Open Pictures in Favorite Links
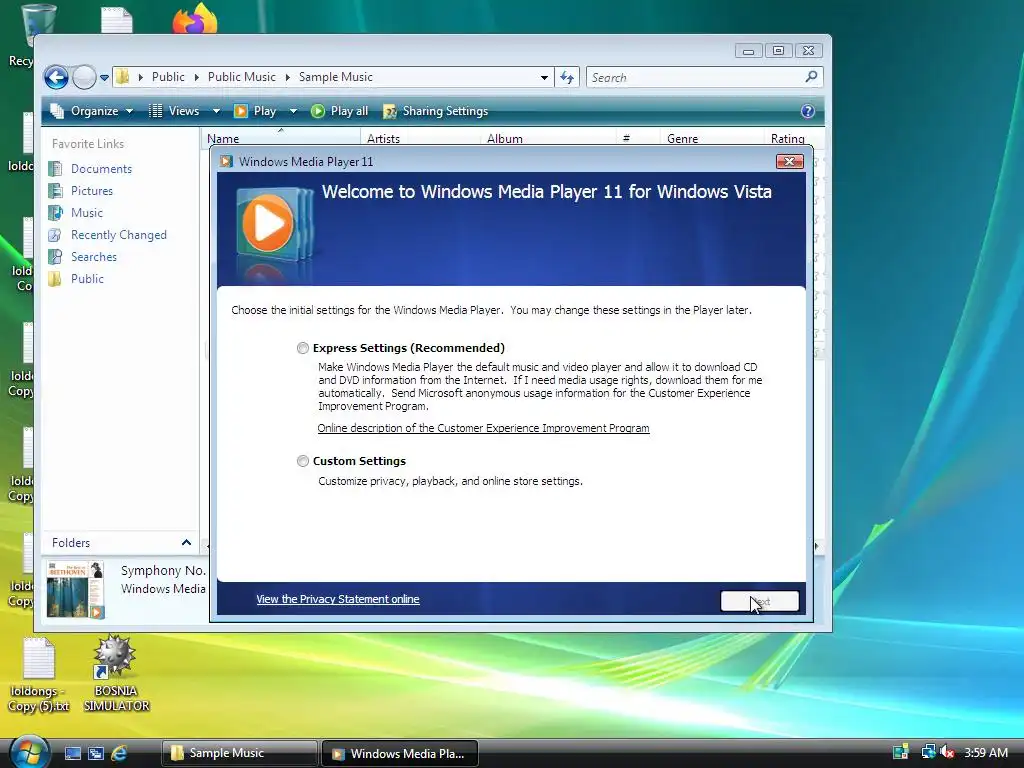Image resolution: width=1024 pixels, height=768 pixels. pyautogui.click(x=92, y=191)
